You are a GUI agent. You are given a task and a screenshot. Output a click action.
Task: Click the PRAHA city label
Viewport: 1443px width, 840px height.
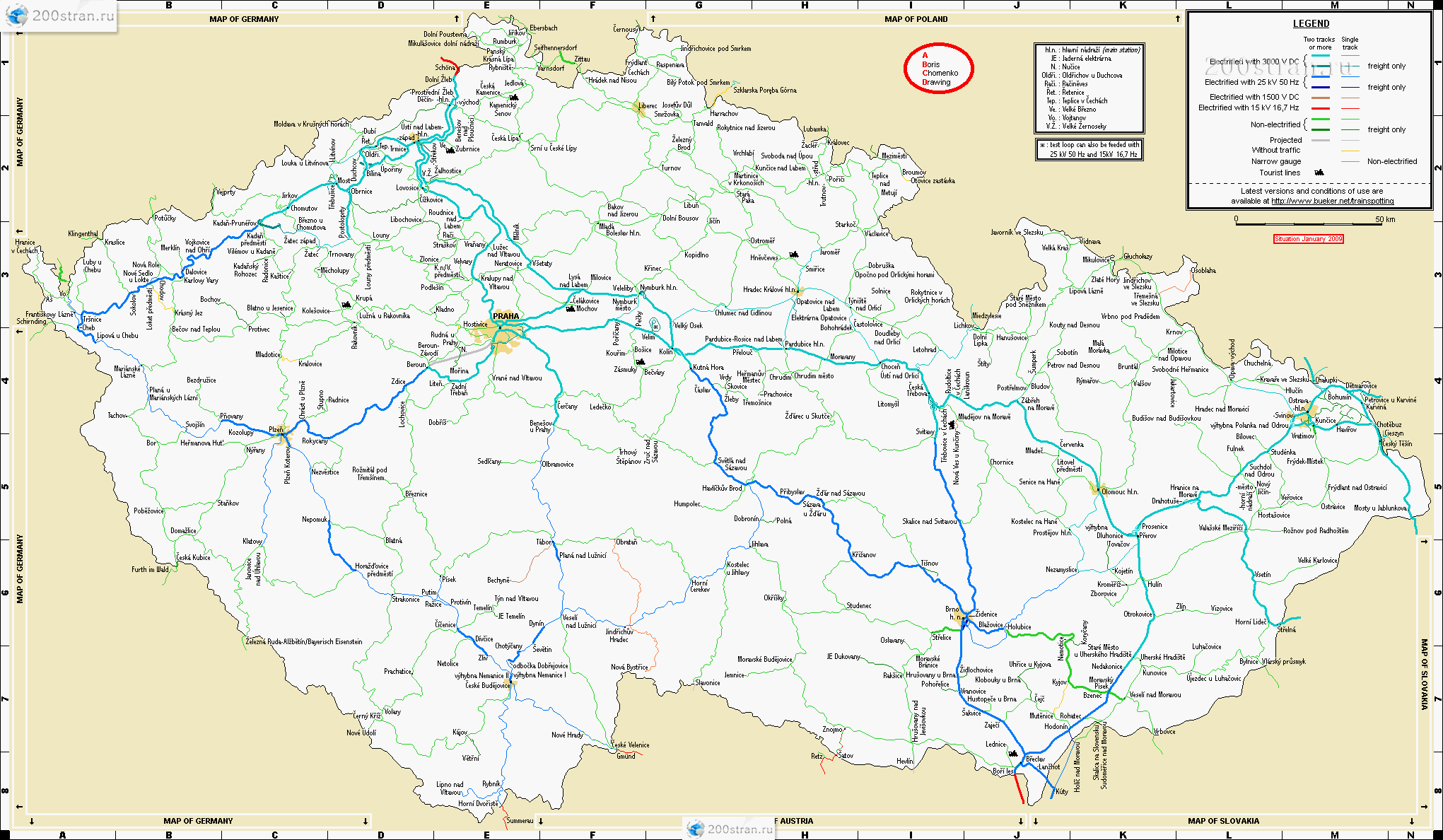click(x=506, y=316)
